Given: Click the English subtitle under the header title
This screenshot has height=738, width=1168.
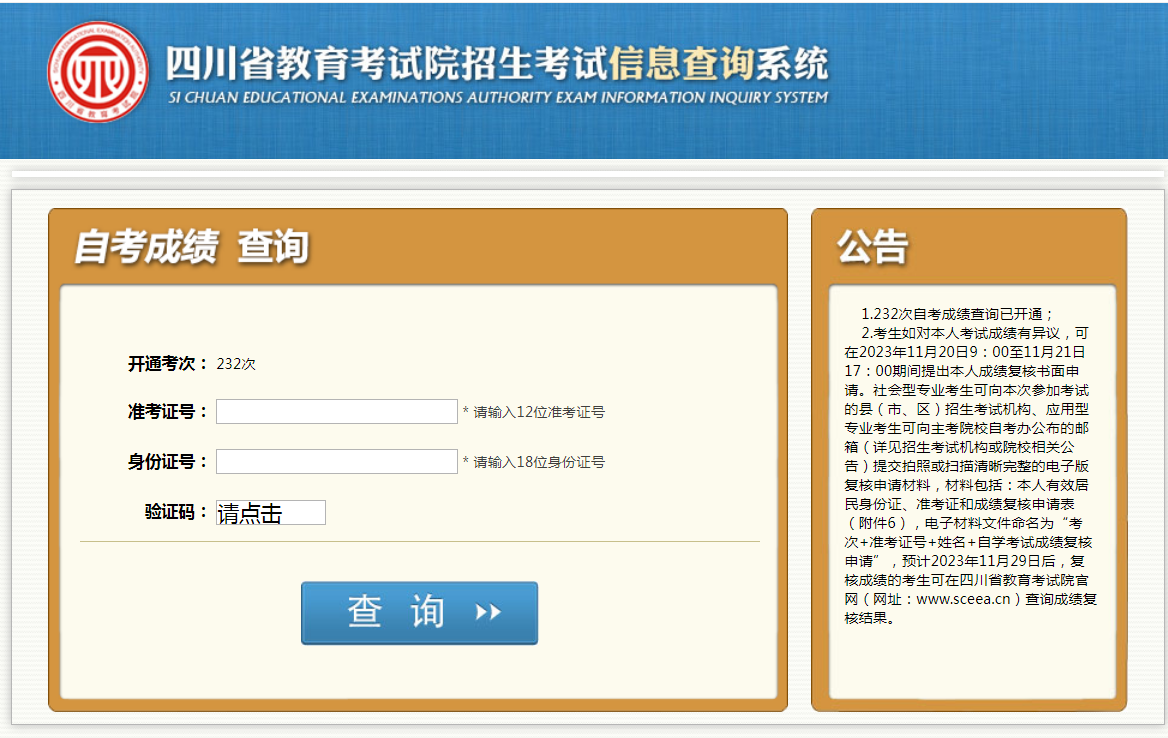Looking at the screenshot, I should 497,98.
